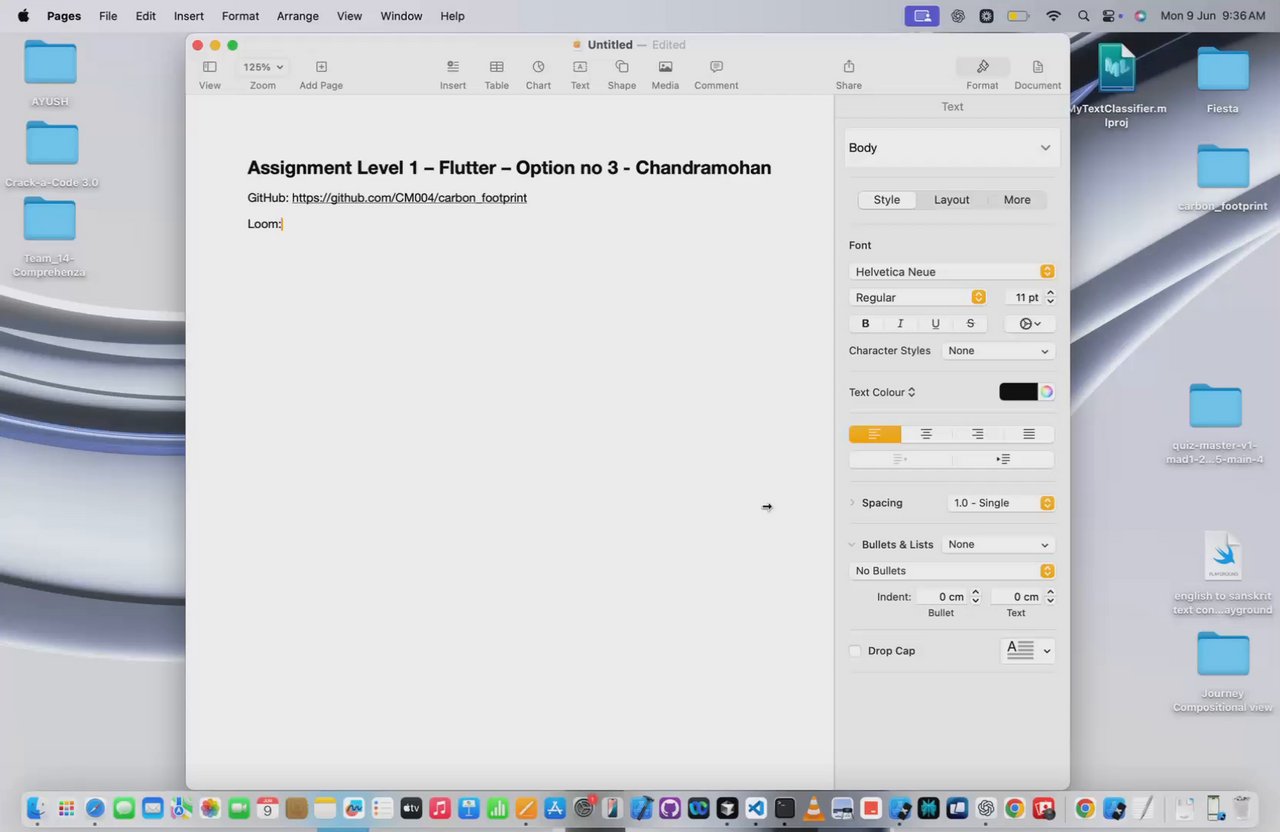
Task: Toggle Strikethrough text style
Action: [970, 324]
